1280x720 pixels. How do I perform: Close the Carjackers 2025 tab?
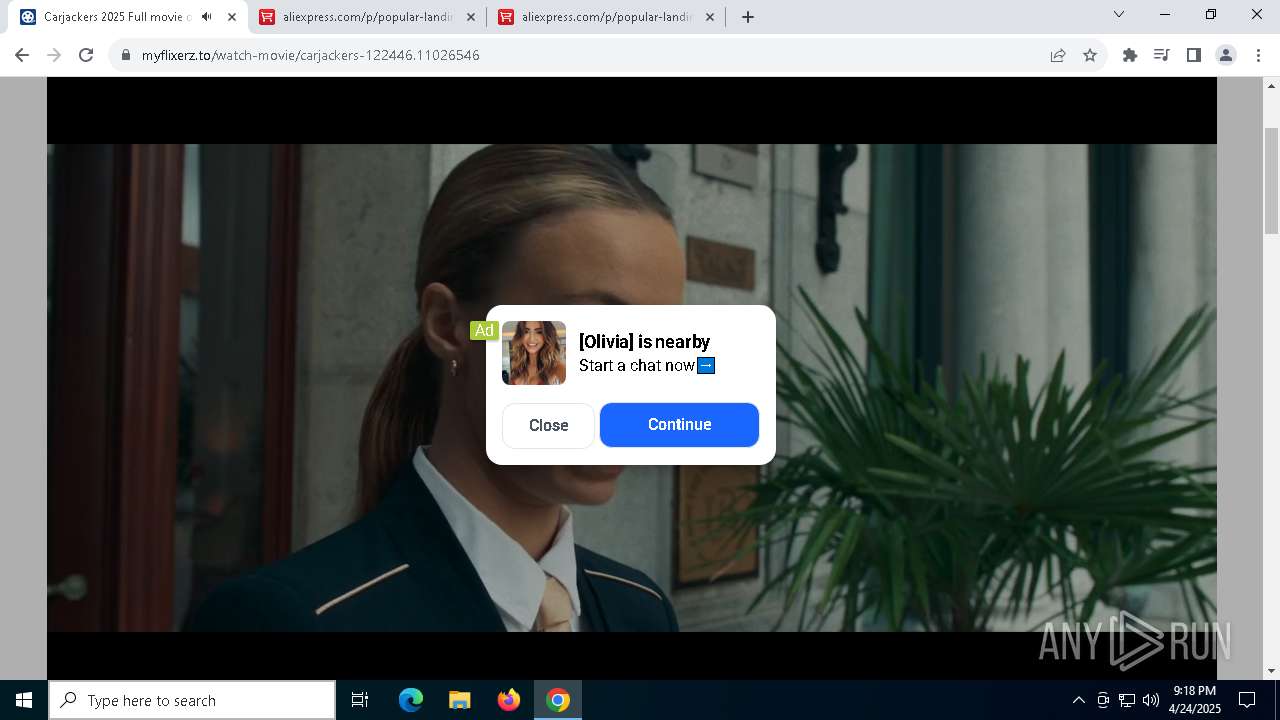(x=231, y=17)
